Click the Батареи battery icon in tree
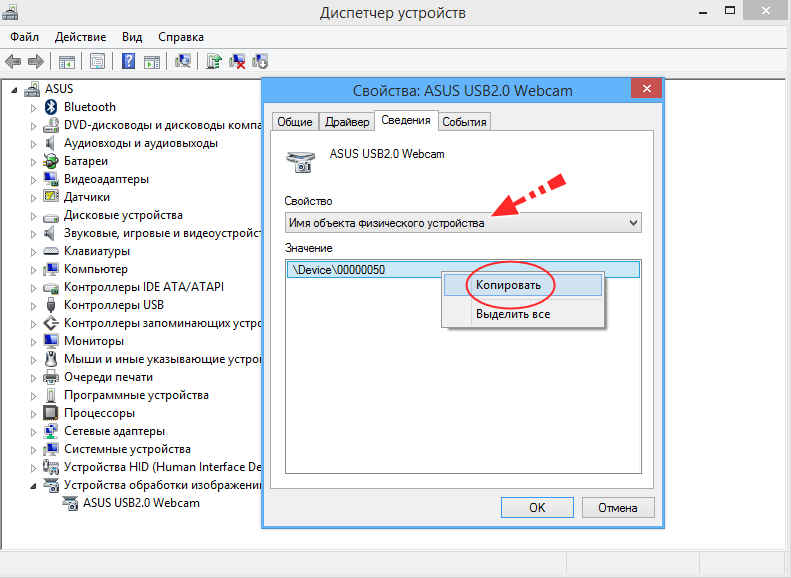This screenshot has width=791, height=578. 52,161
